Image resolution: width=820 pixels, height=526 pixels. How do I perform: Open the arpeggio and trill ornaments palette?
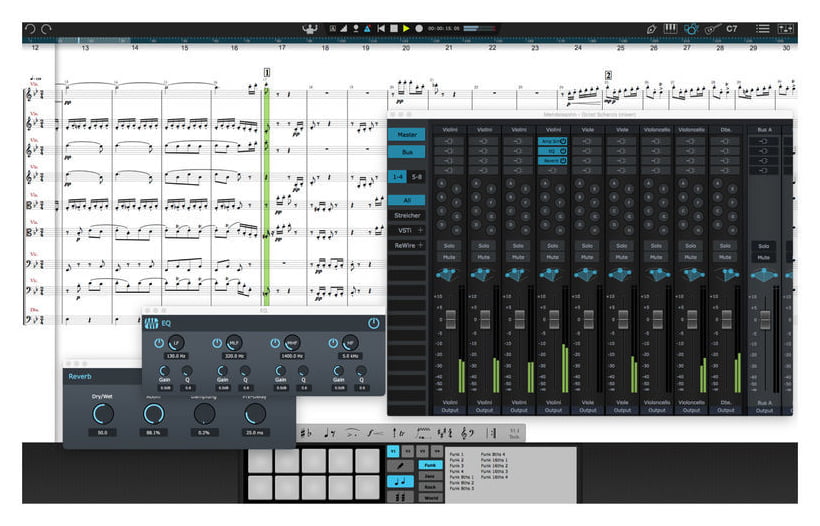click(x=398, y=433)
